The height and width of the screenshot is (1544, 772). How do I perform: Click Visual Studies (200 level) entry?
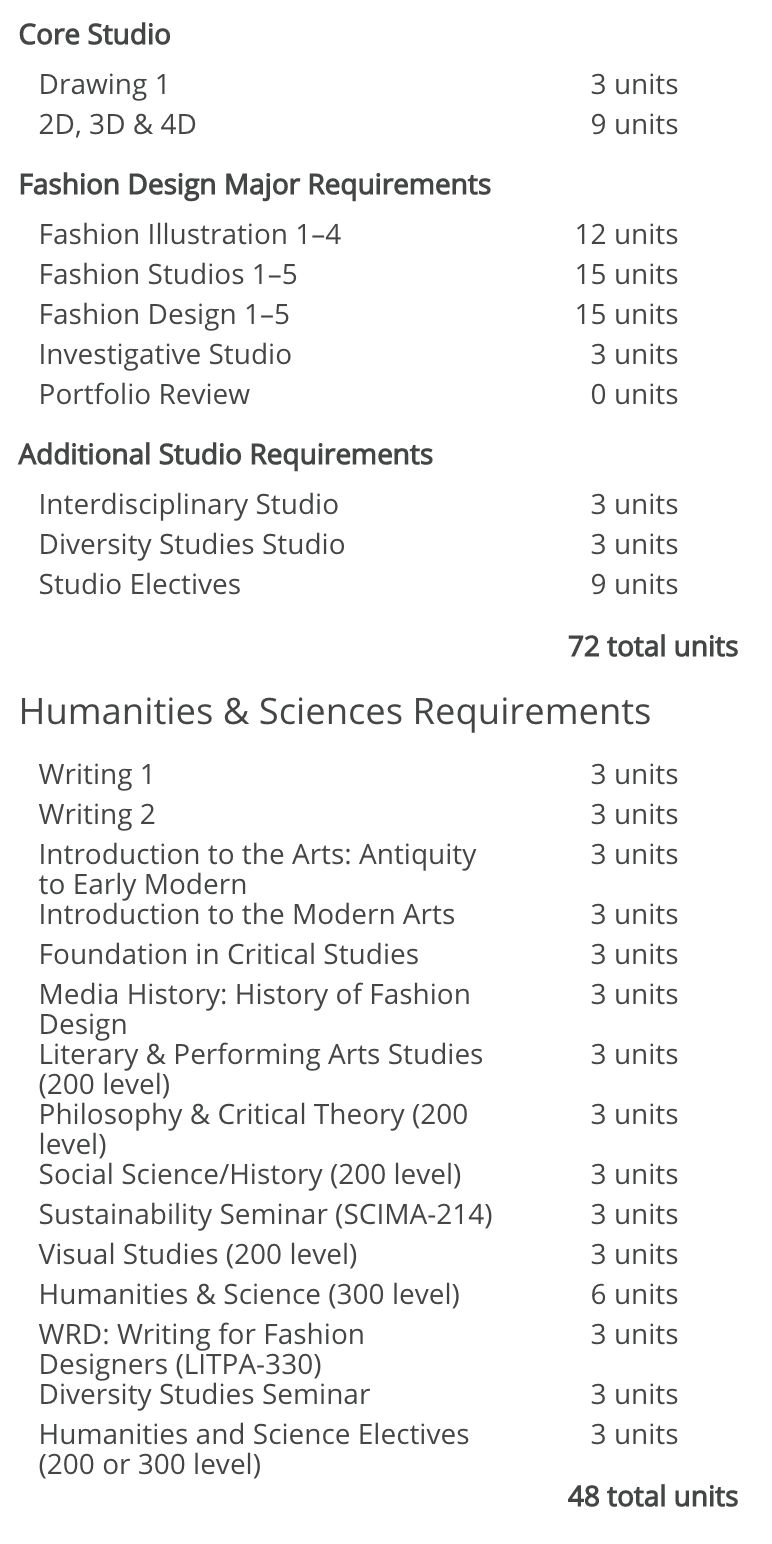coord(198,1255)
